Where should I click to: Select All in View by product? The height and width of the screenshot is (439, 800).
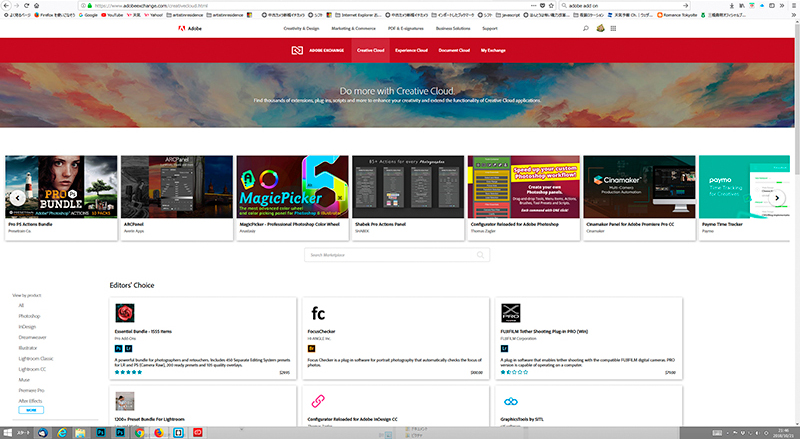[21, 305]
